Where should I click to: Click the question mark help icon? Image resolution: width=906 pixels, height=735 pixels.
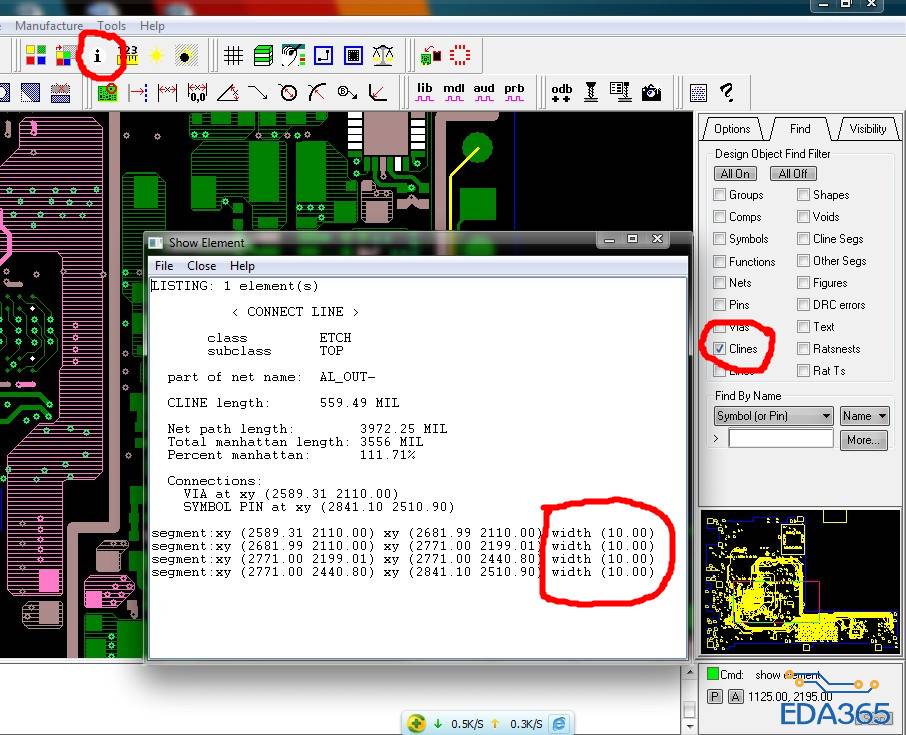(728, 93)
